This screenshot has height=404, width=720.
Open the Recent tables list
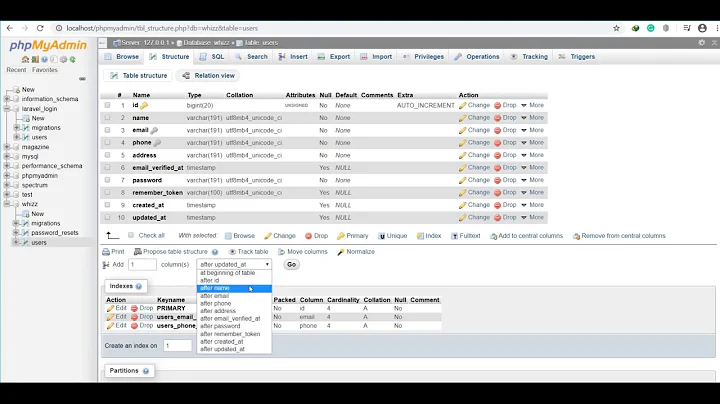(16, 70)
